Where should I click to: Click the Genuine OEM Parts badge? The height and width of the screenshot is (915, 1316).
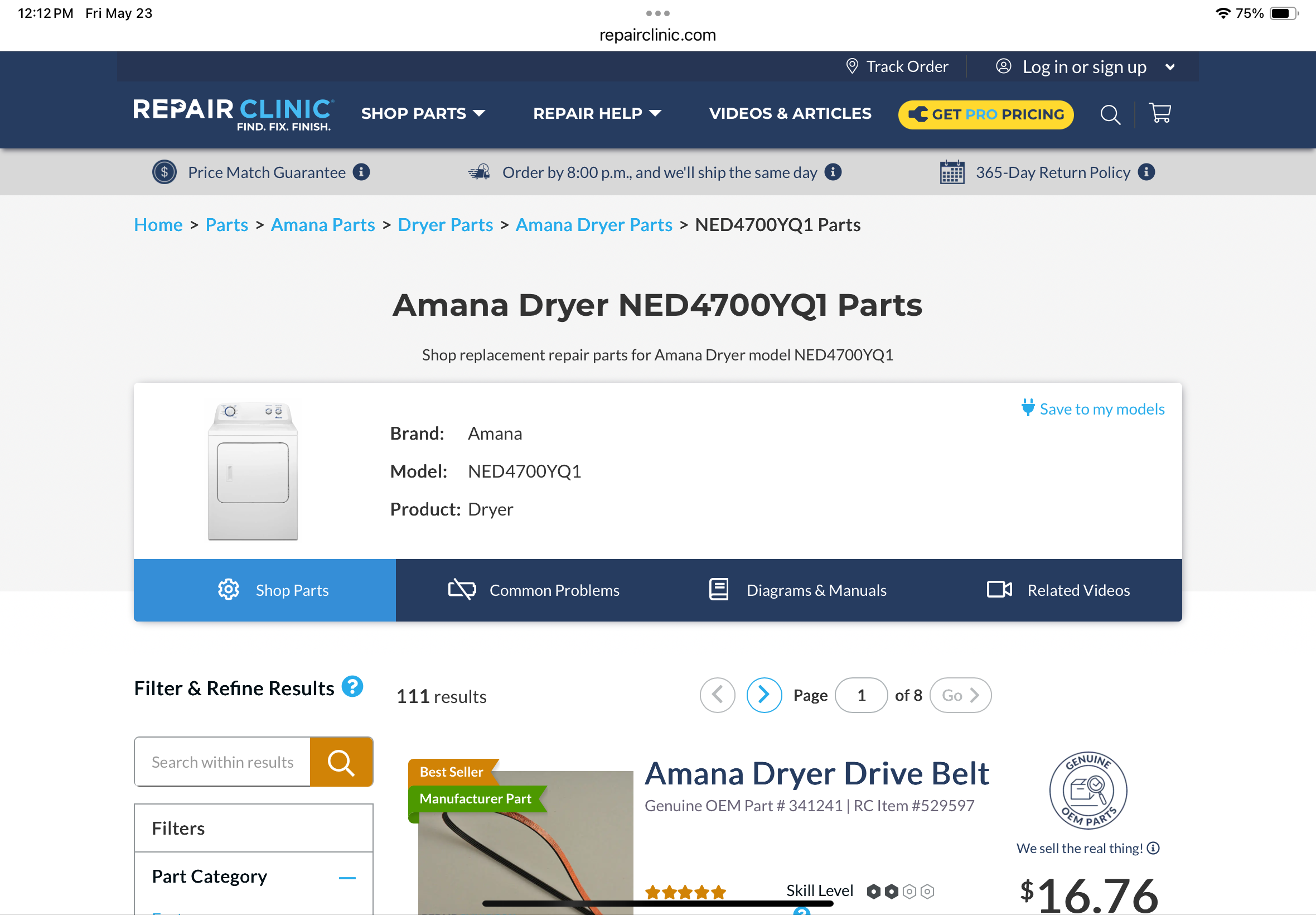(x=1087, y=790)
